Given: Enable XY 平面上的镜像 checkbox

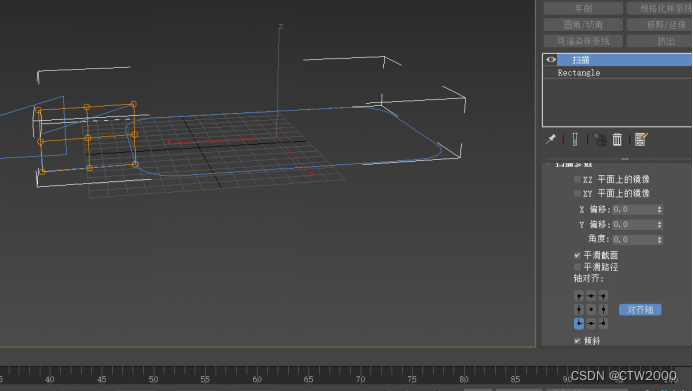Looking at the screenshot, I should (577, 194).
